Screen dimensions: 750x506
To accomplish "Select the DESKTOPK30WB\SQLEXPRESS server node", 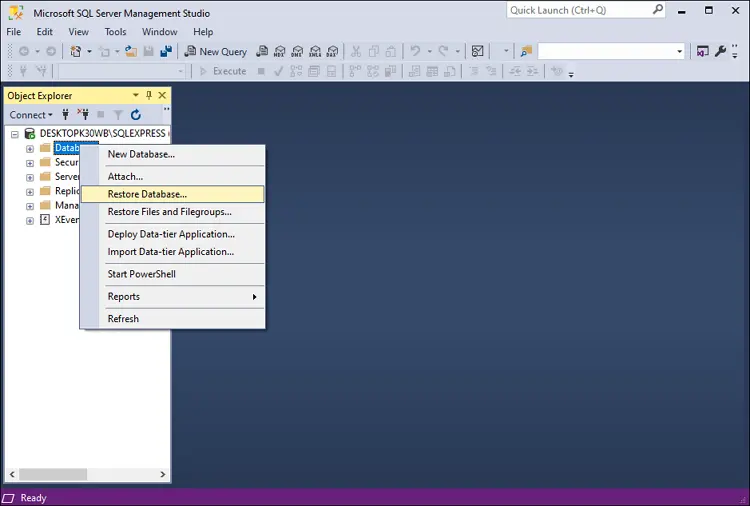I will [102, 133].
